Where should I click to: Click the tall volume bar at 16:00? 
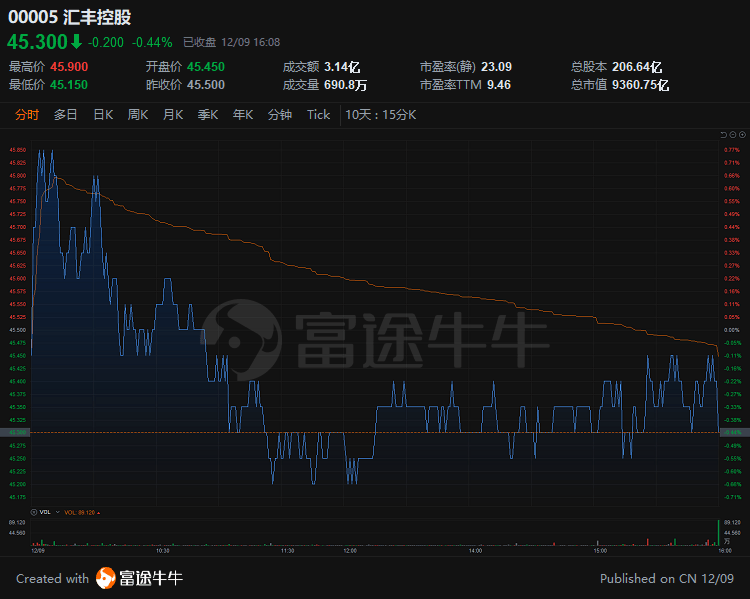click(717, 532)
